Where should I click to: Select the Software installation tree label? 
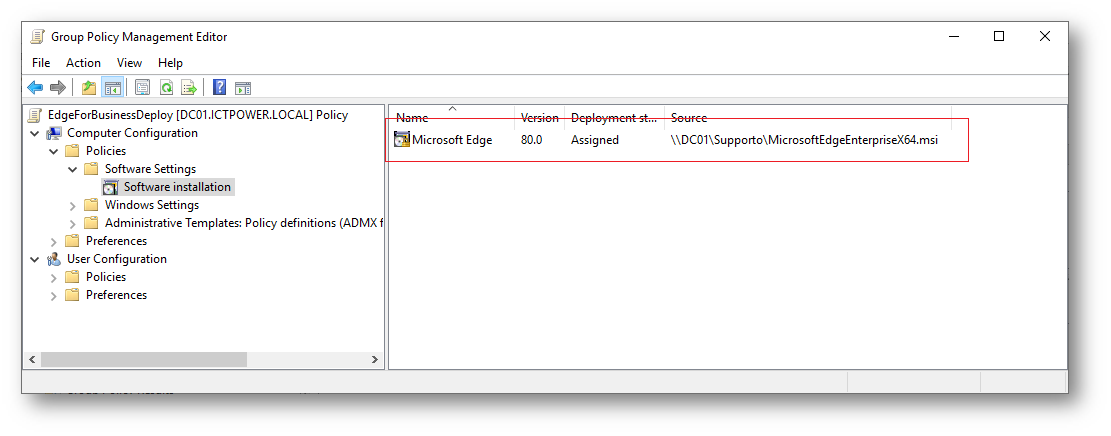177,187
